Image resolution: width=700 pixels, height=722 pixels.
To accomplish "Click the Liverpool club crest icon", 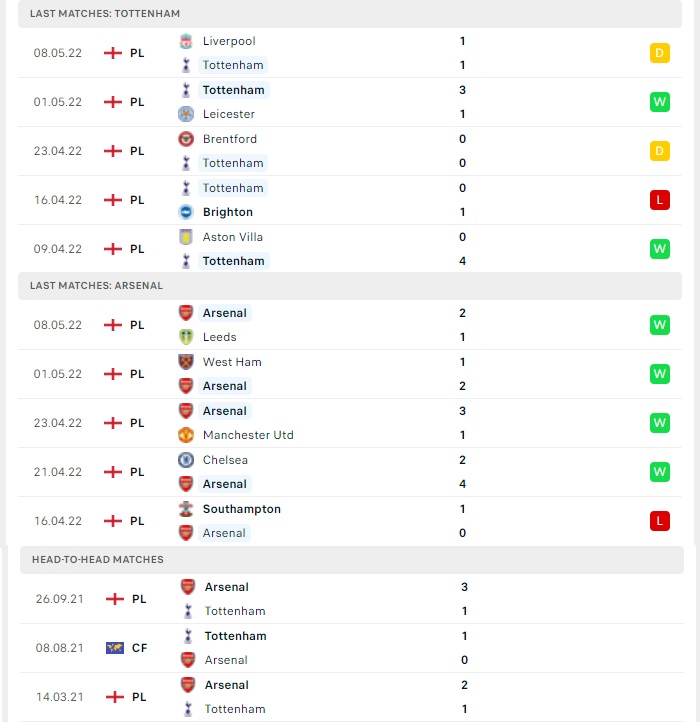I will 186,41.
